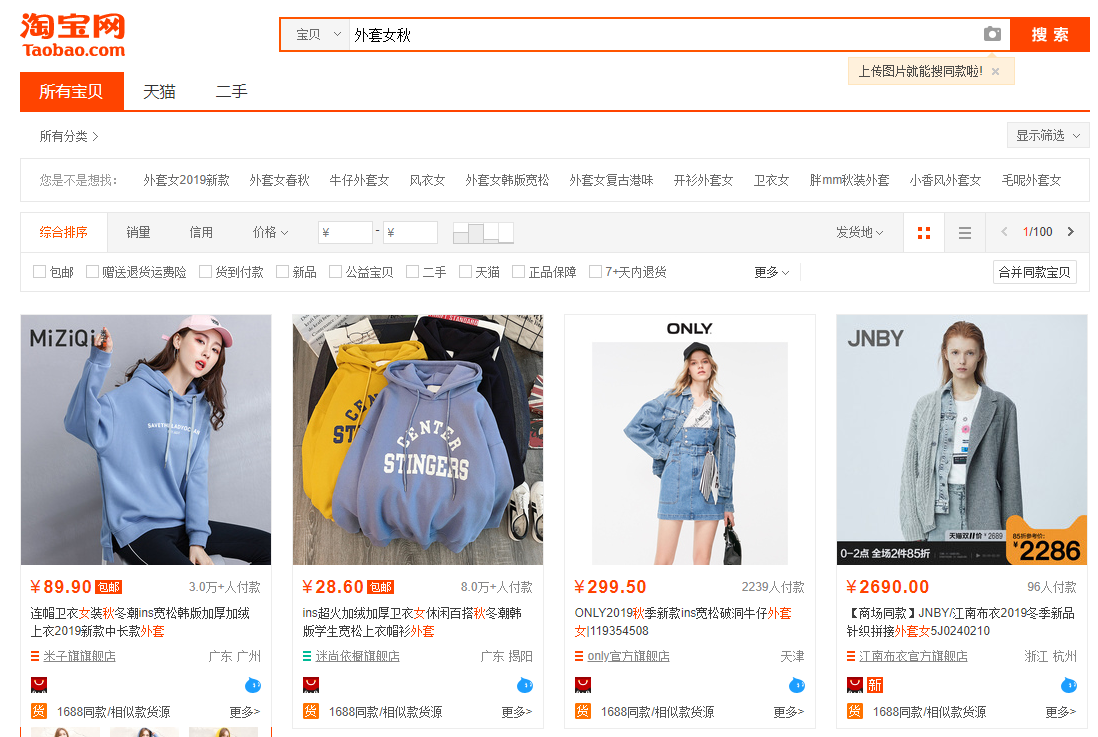
Task: Click the price range histogram slider
Action: (x=483, y=233)
